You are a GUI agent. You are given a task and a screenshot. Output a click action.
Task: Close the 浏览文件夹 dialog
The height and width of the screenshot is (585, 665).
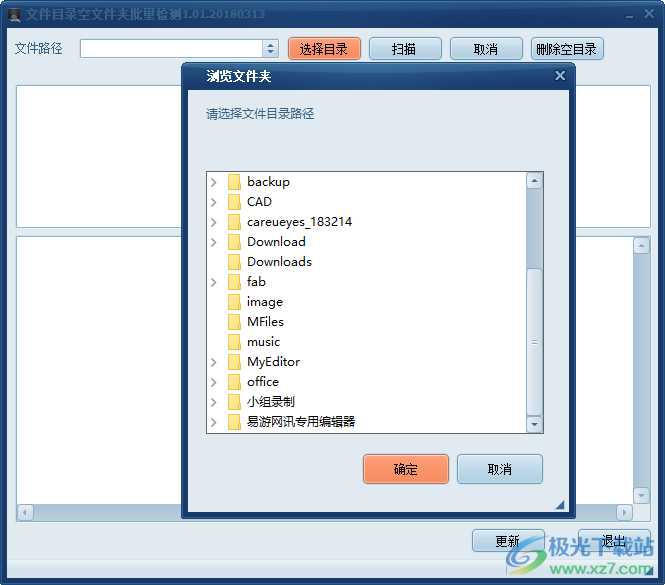pos(560,76)
